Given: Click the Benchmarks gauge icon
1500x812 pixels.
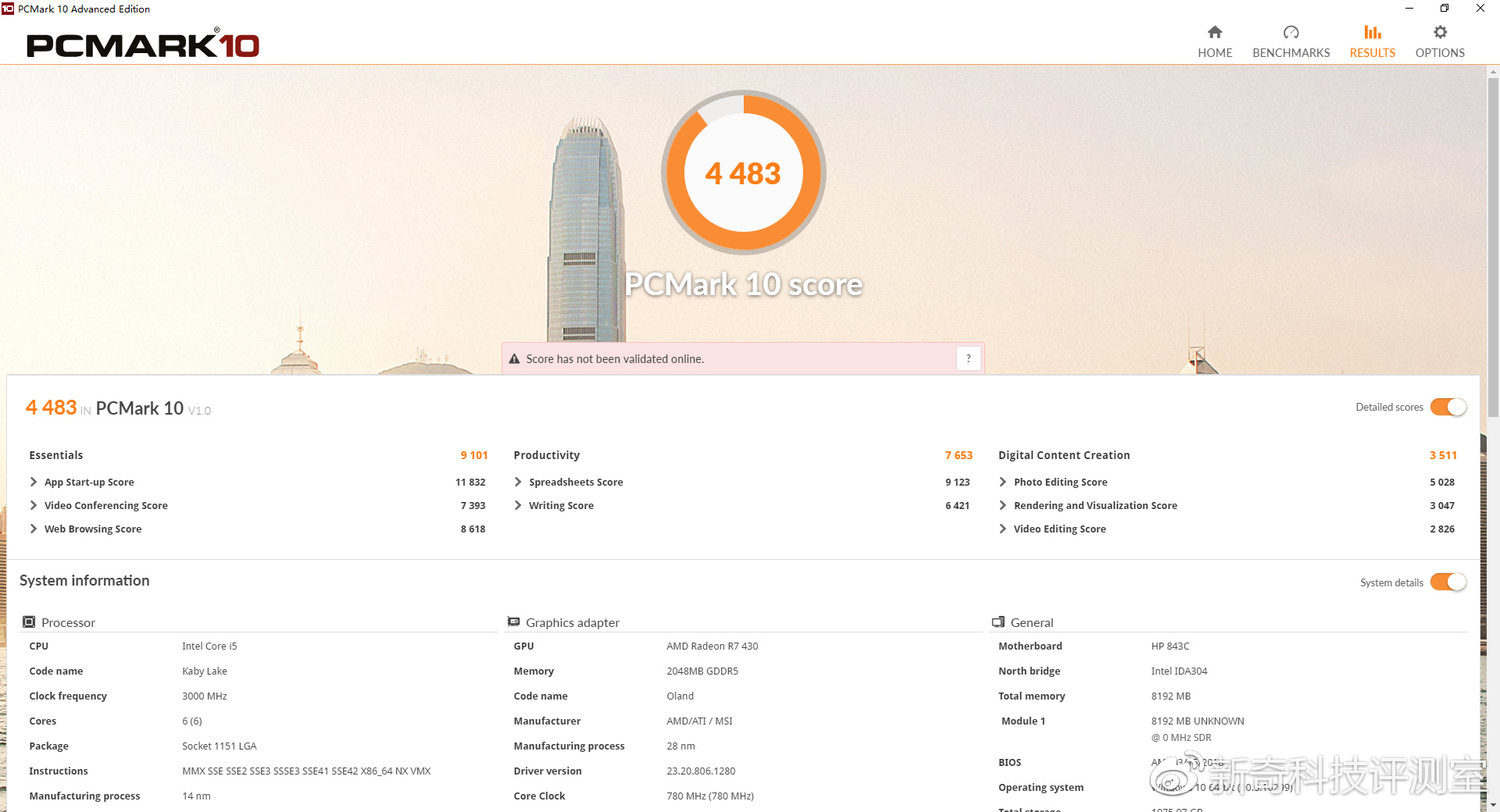Looking at the screenshot, I should [1291, 32].
